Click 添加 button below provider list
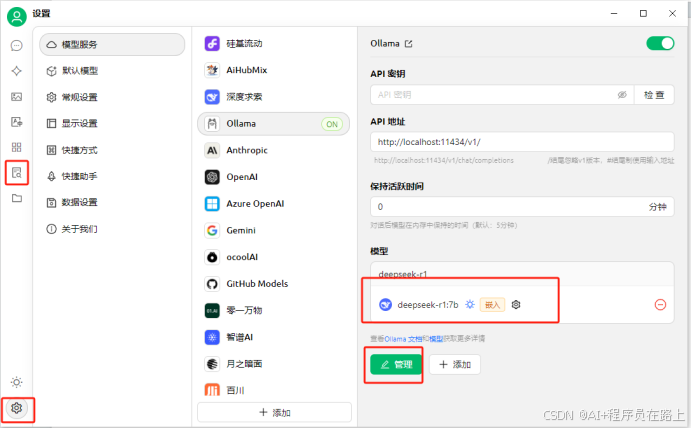 (274, 412)
